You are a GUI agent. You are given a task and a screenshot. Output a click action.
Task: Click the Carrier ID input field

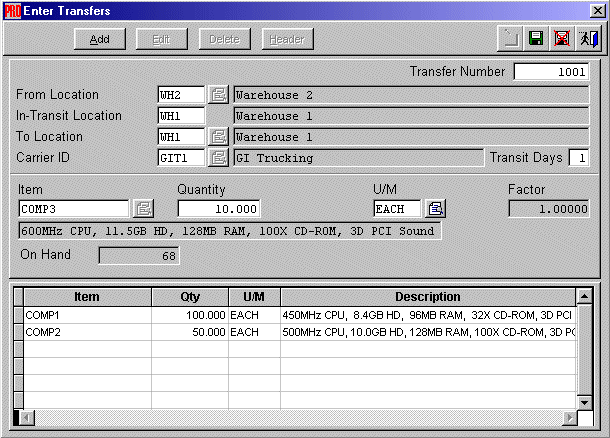181,158
